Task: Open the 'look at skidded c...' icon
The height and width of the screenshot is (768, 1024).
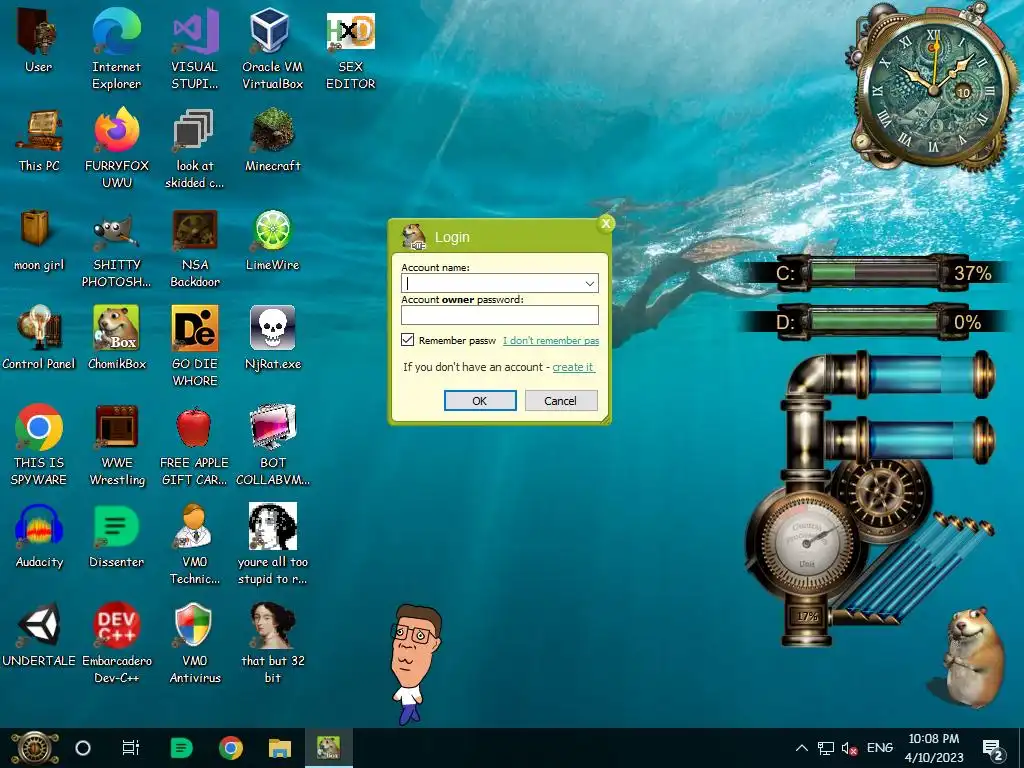Action: (x=195, y=148)
